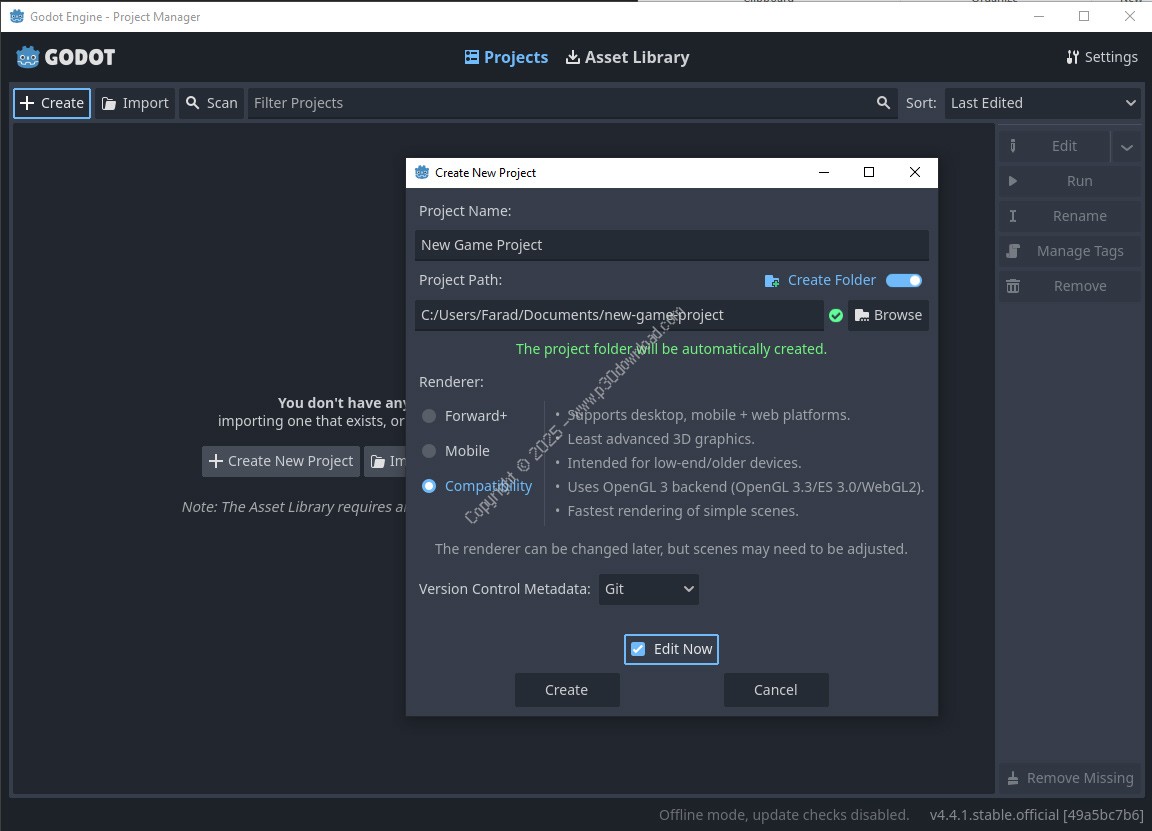
Task: Select the Forward+ renderer
Action: pos(464,416)
